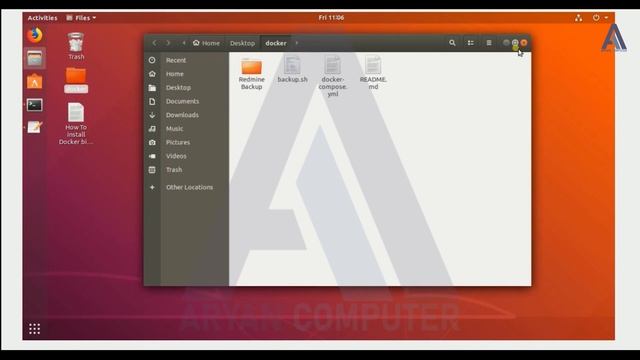Select the docker folder on desktop
640x360 pixels.
pos(76,80)
